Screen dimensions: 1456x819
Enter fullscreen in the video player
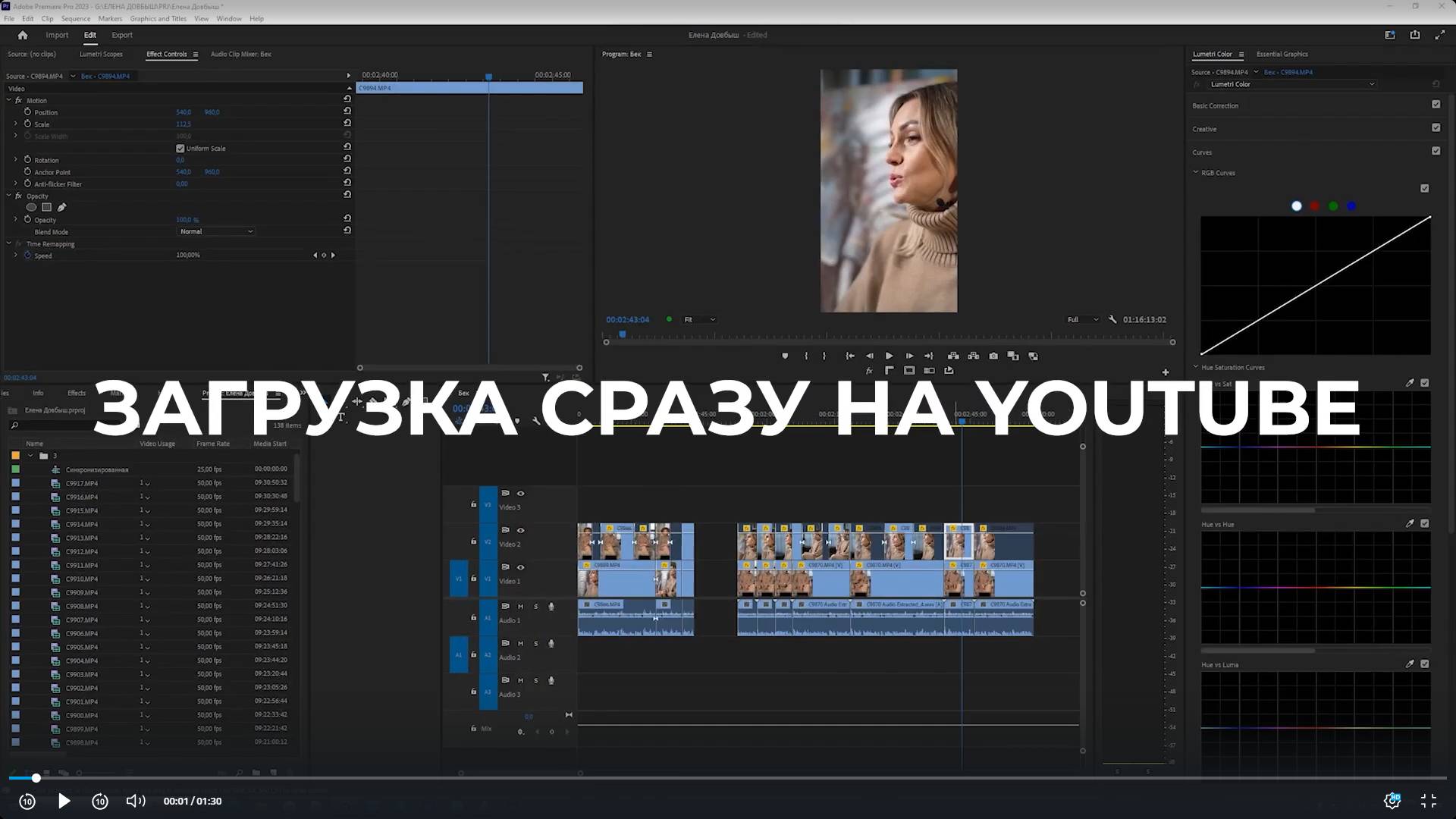tap(1428, 801)
